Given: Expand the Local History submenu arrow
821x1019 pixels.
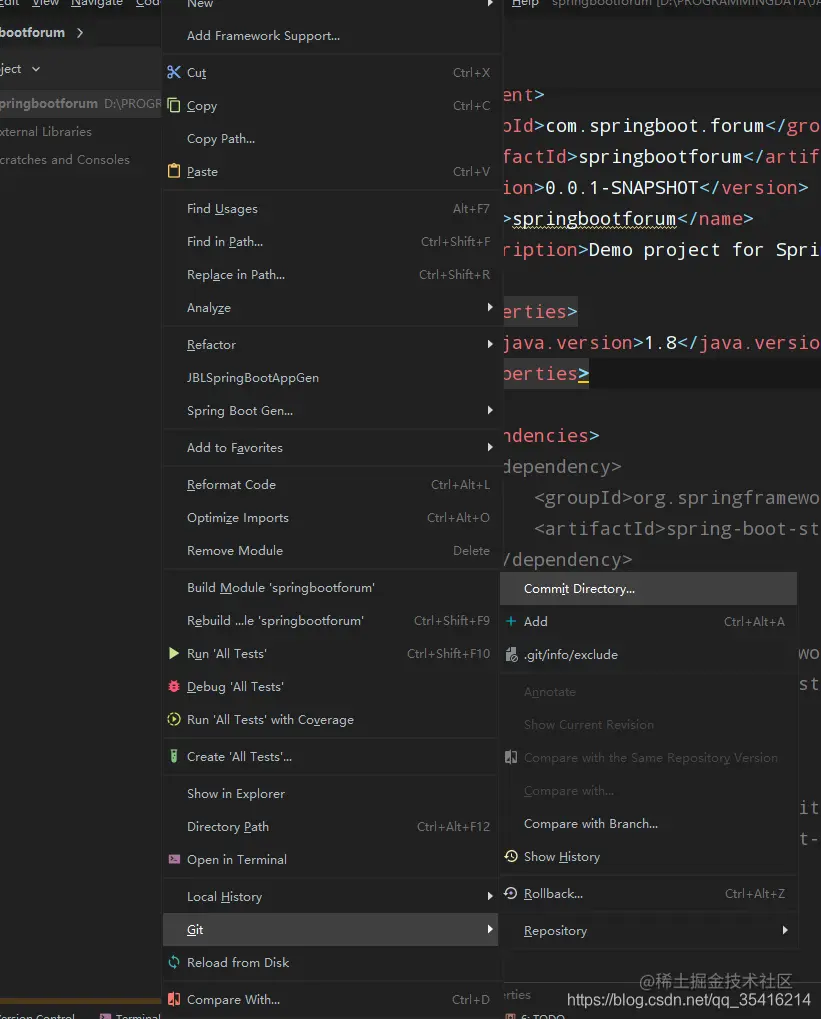Looking at the screenshot, I should coord(490,896).
